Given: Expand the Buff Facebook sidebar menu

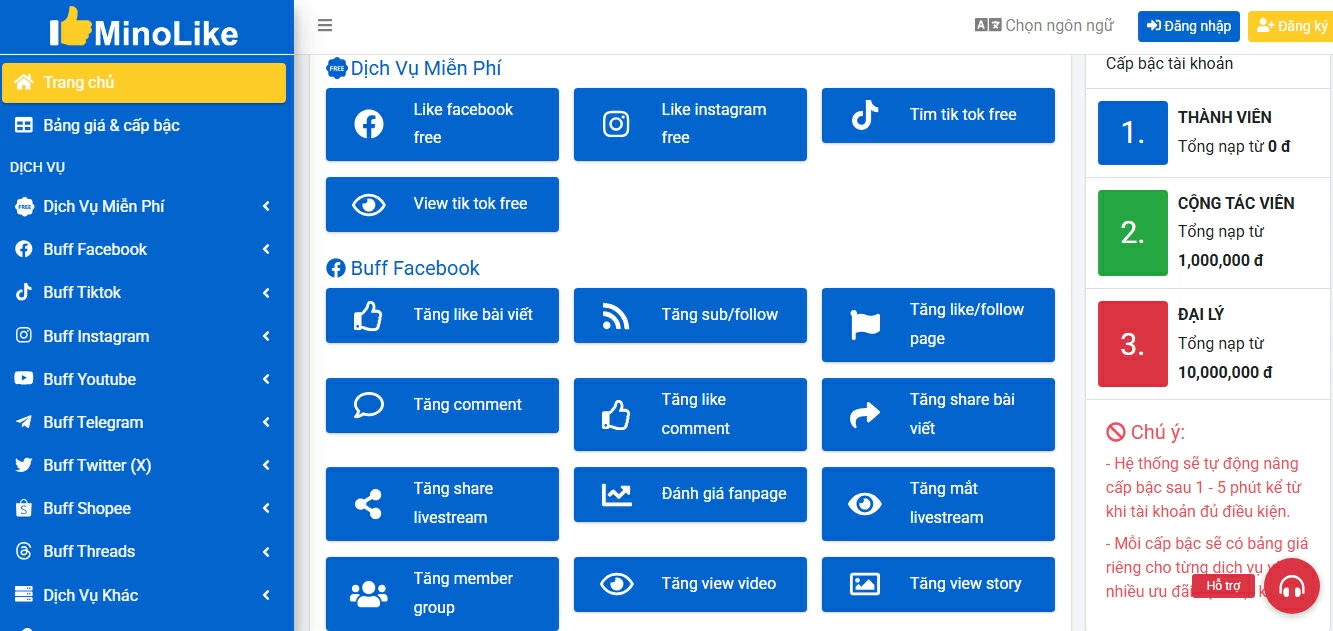Looking at the screenshot, I should coord(147,249).
